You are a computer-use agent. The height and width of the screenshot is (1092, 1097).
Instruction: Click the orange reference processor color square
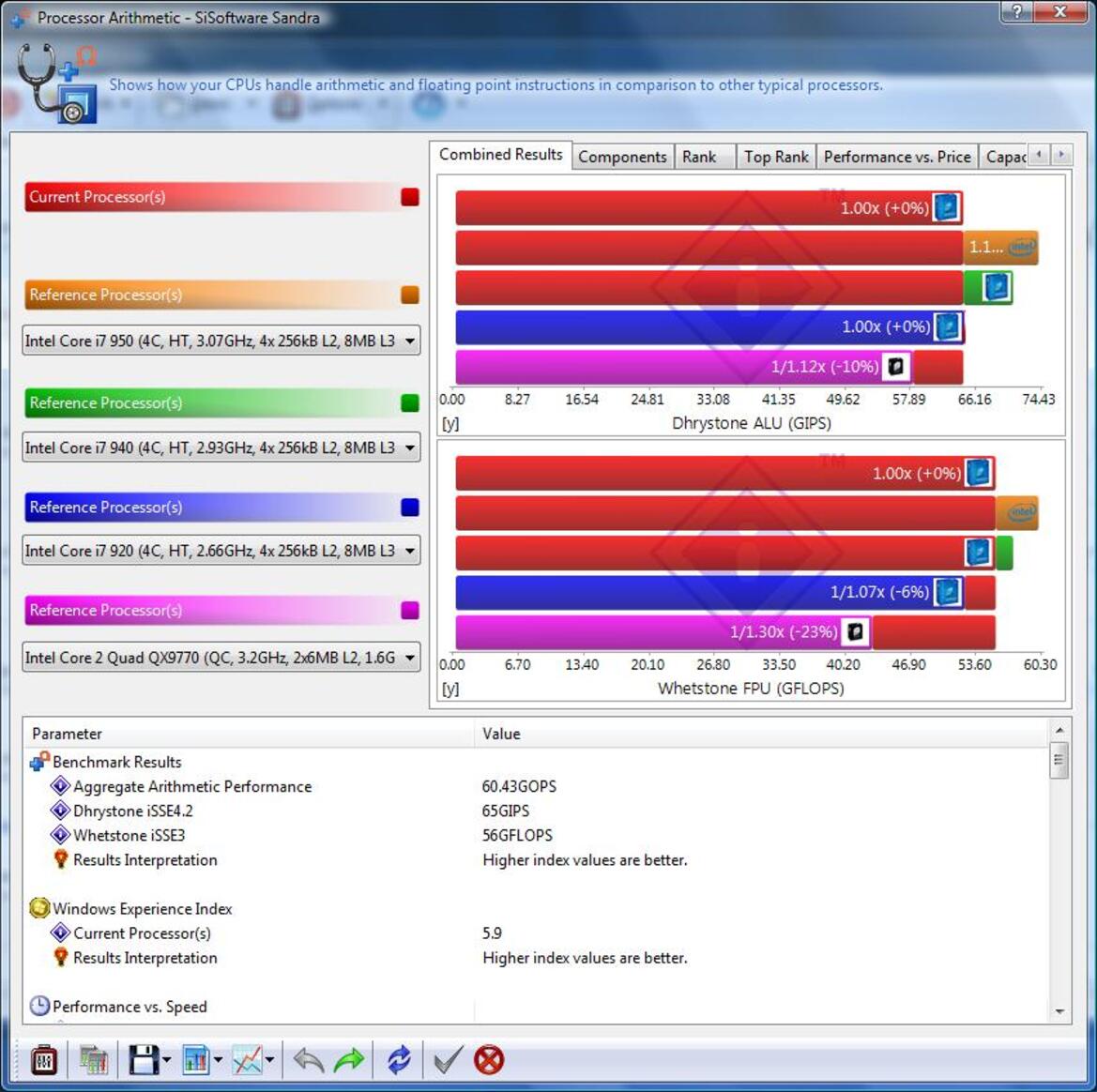coord(410,296)
